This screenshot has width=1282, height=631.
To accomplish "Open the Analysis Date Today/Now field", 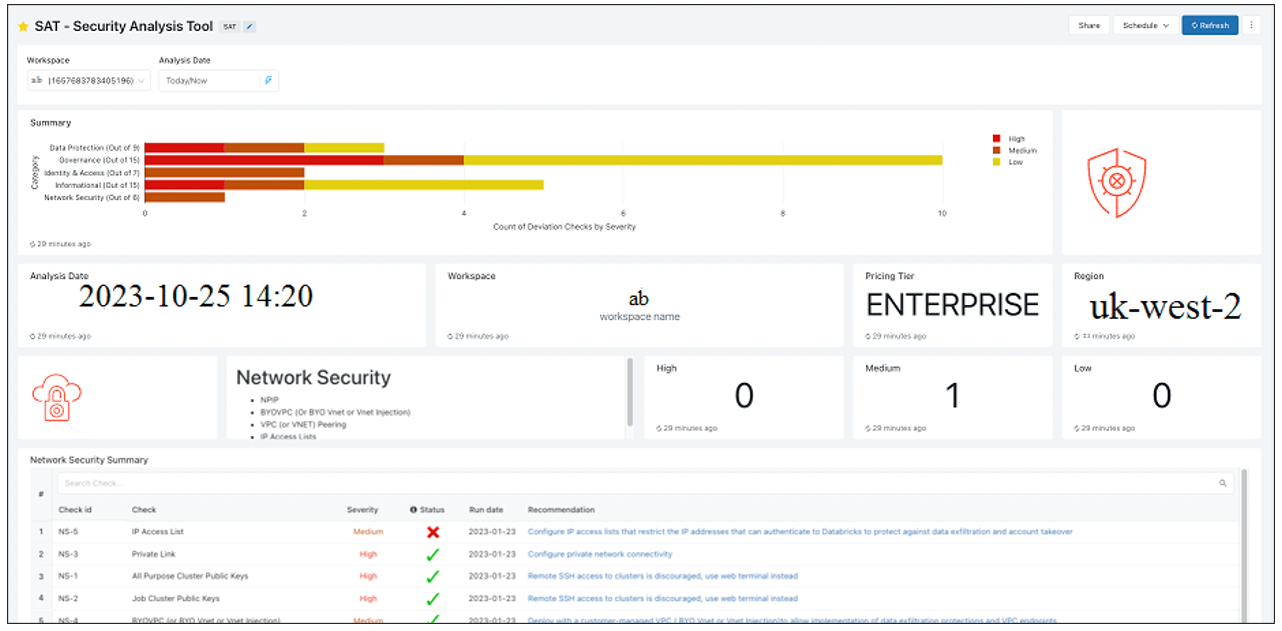I will 218,80.
